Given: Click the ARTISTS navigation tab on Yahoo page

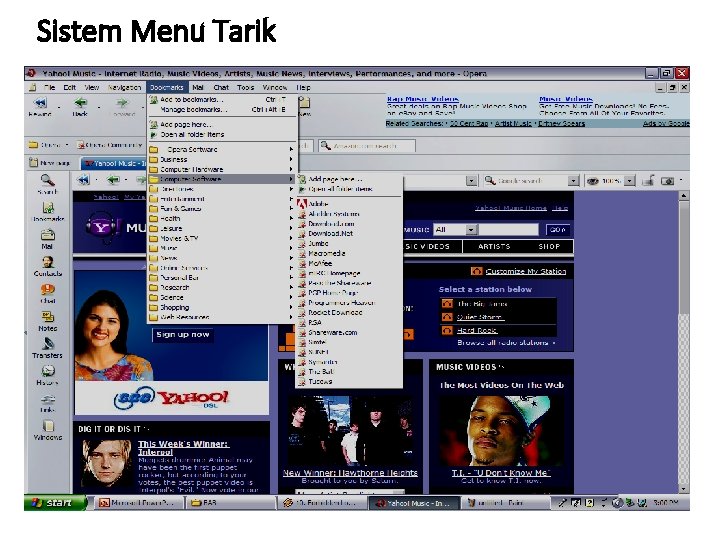Looking at the screenshot, I should tap(494, 246).
